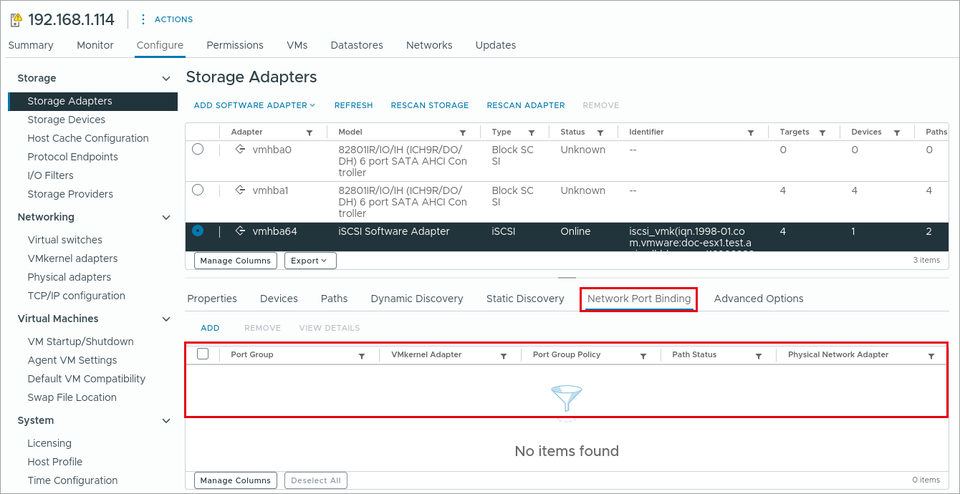Filter the Model column
Image resolution: width=960 pixels, height=494 pixels.
(x=463, y=133)
